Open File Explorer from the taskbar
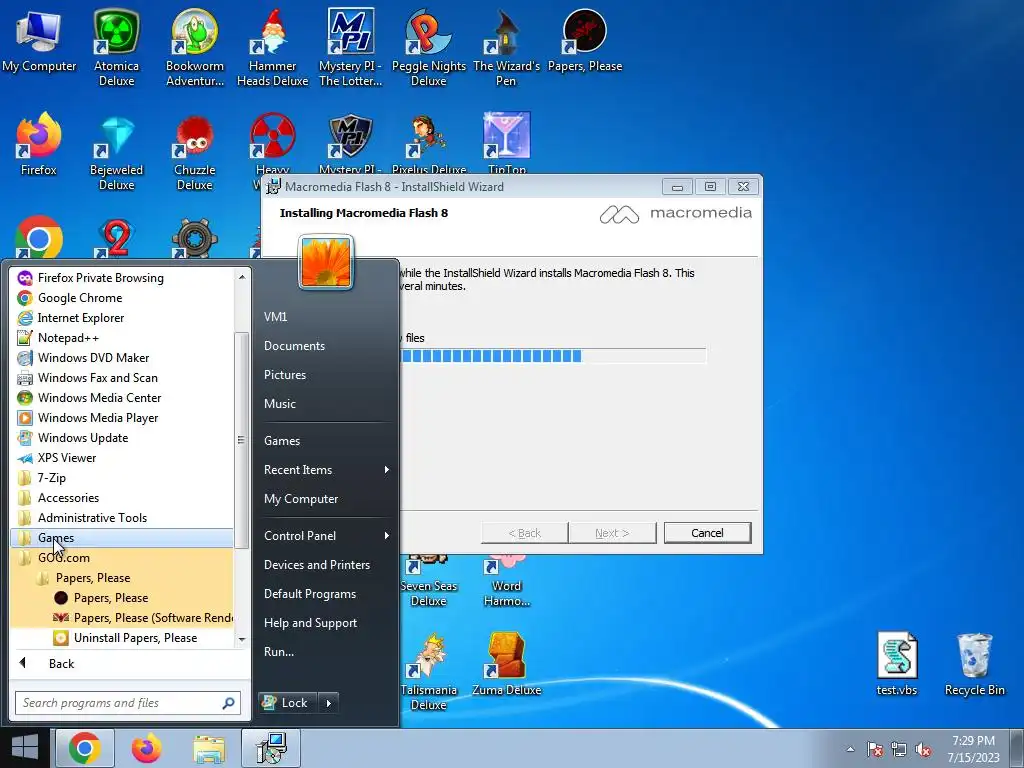Viewport: 1024px width, 768px height. coord(209,748)
